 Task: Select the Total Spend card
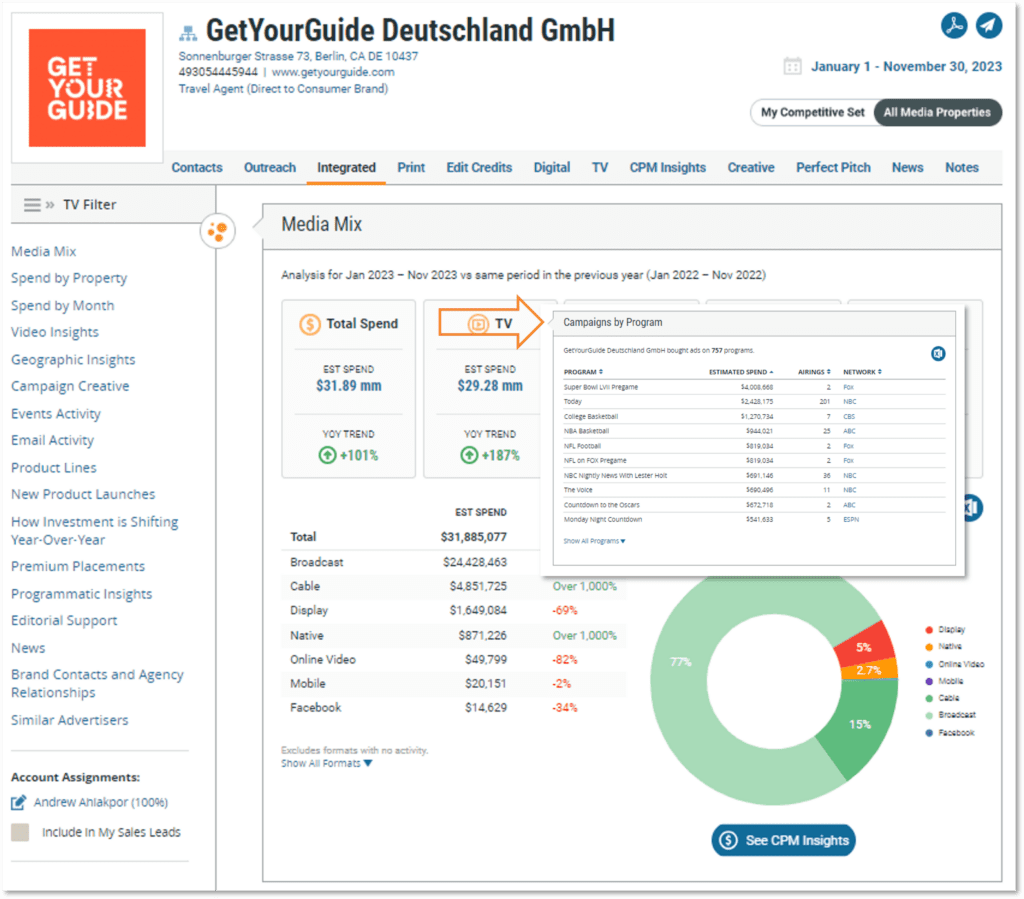[349, 389]
